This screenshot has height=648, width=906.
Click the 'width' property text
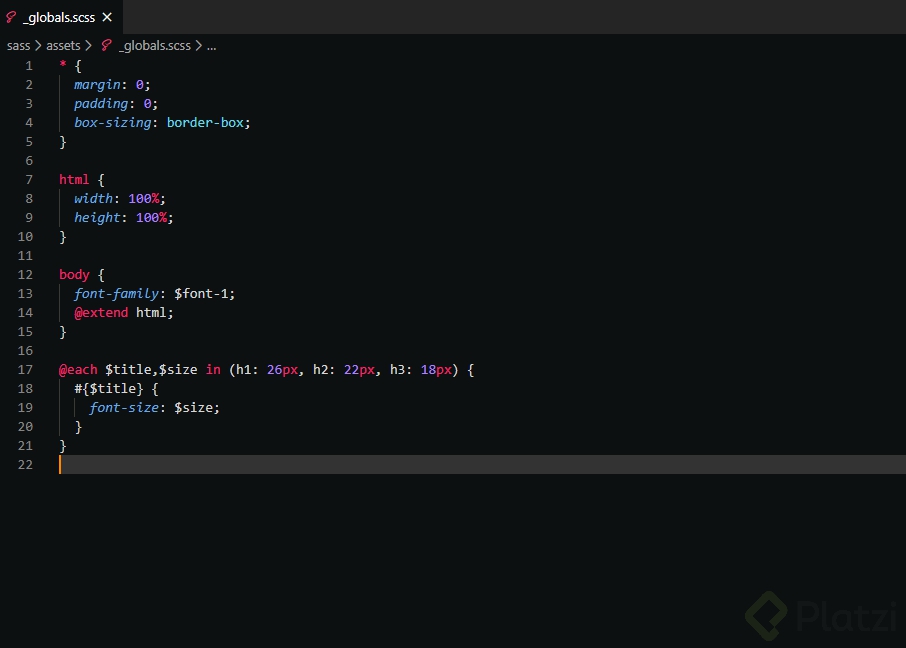coord(93,199)
